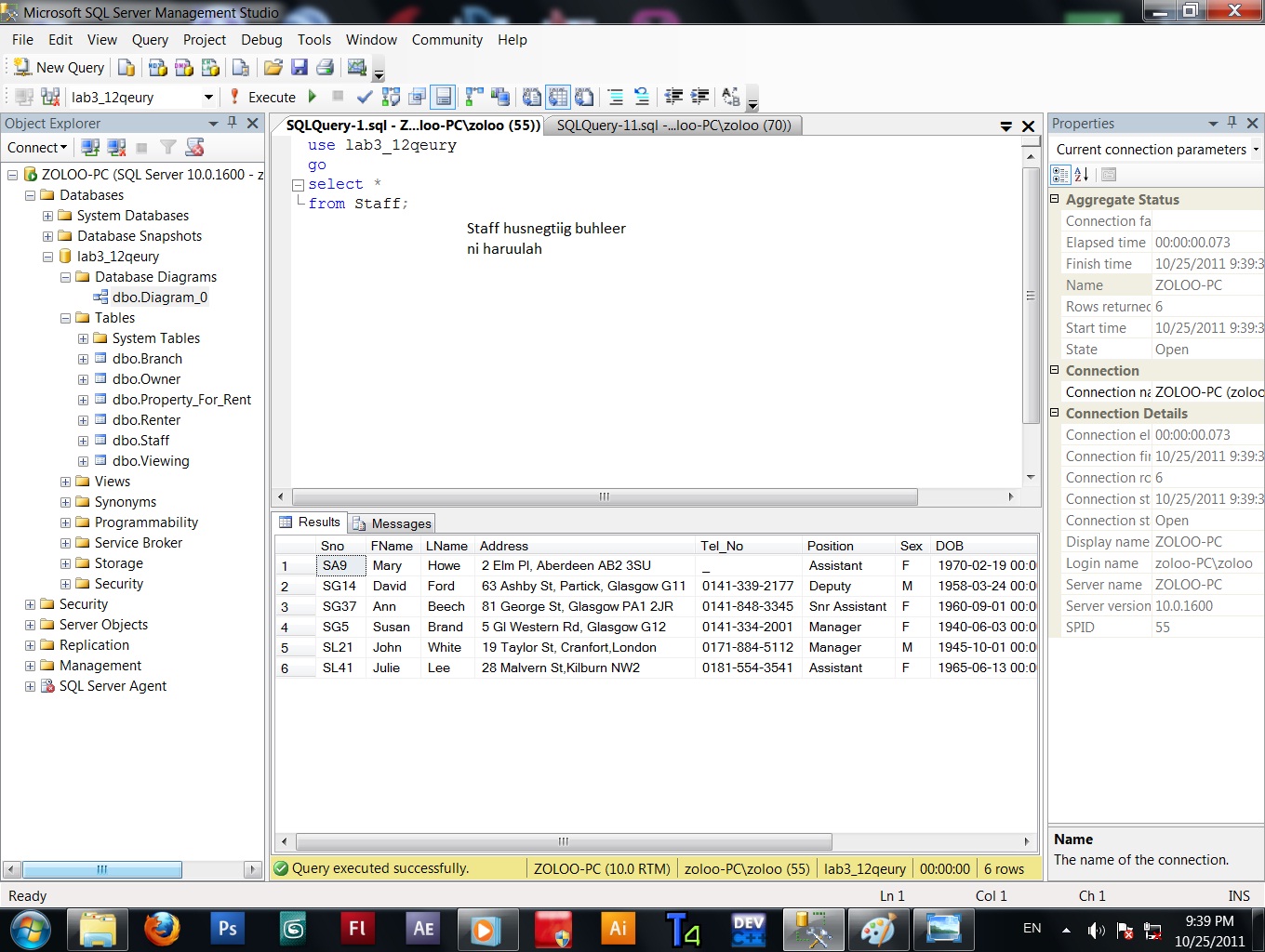Click the volume speaker tray icon

(x=1097, y=930)
